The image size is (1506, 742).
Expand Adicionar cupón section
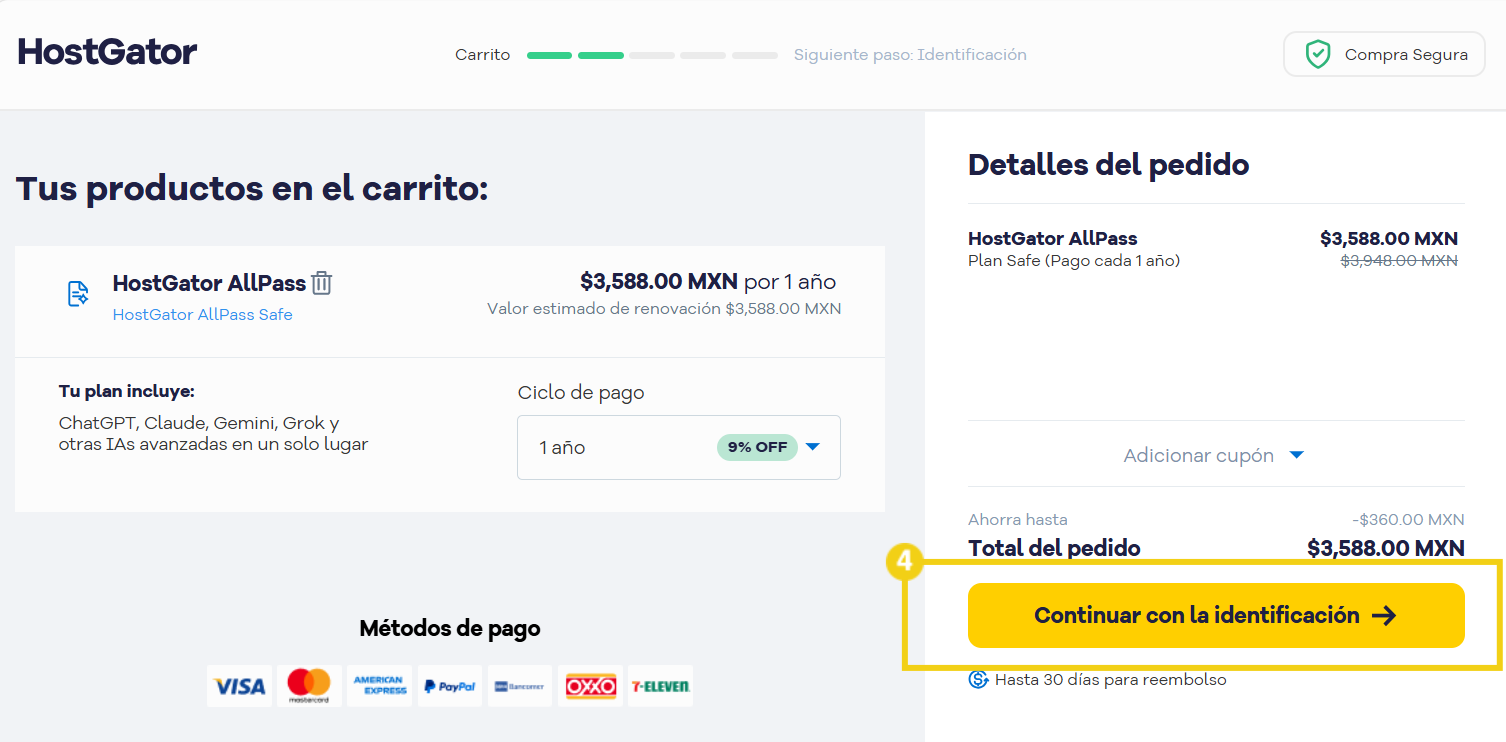[1214, 455]
